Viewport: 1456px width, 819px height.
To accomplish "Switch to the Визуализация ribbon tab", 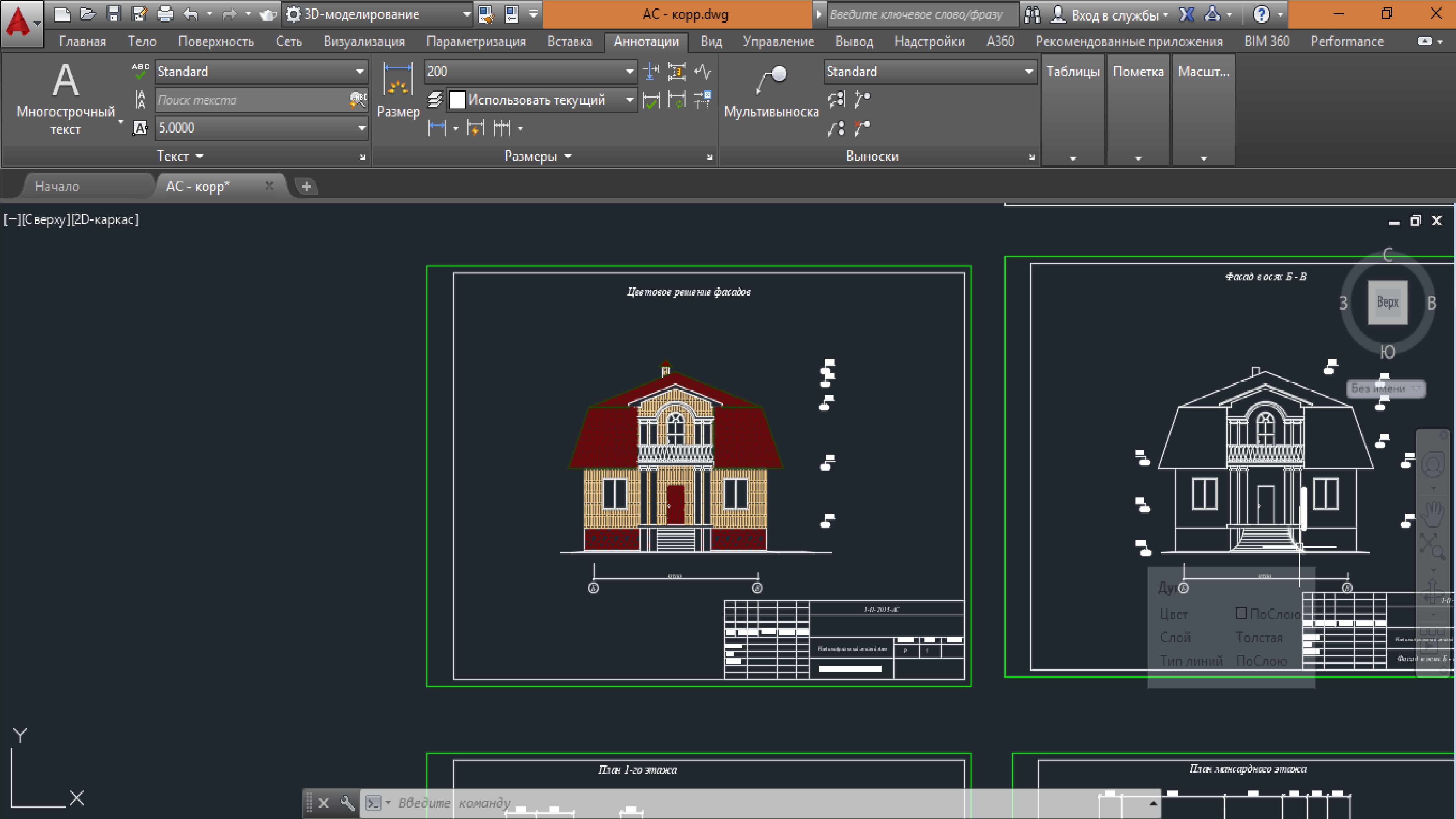I will coord(364,41).
